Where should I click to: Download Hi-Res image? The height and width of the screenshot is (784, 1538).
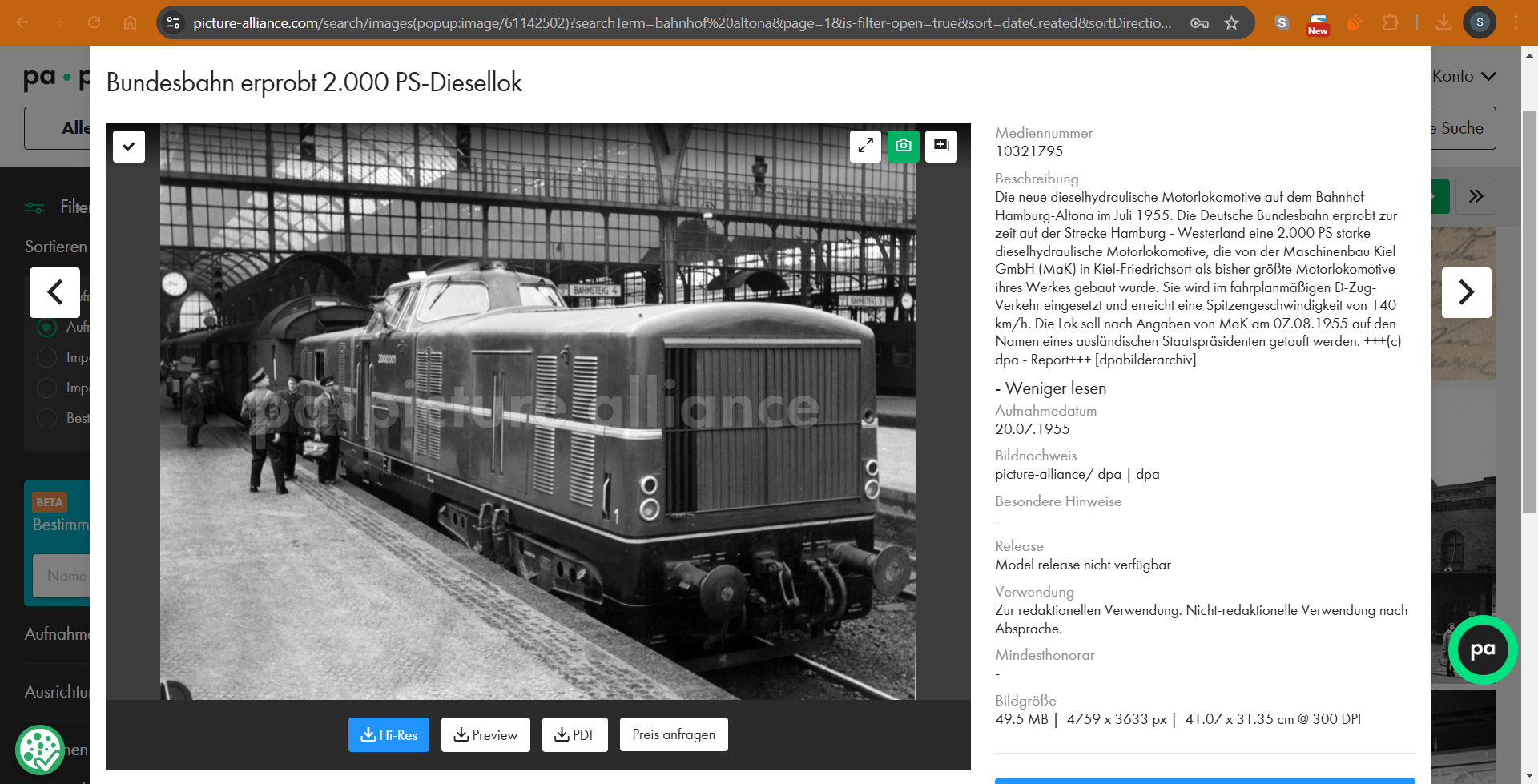389,734
